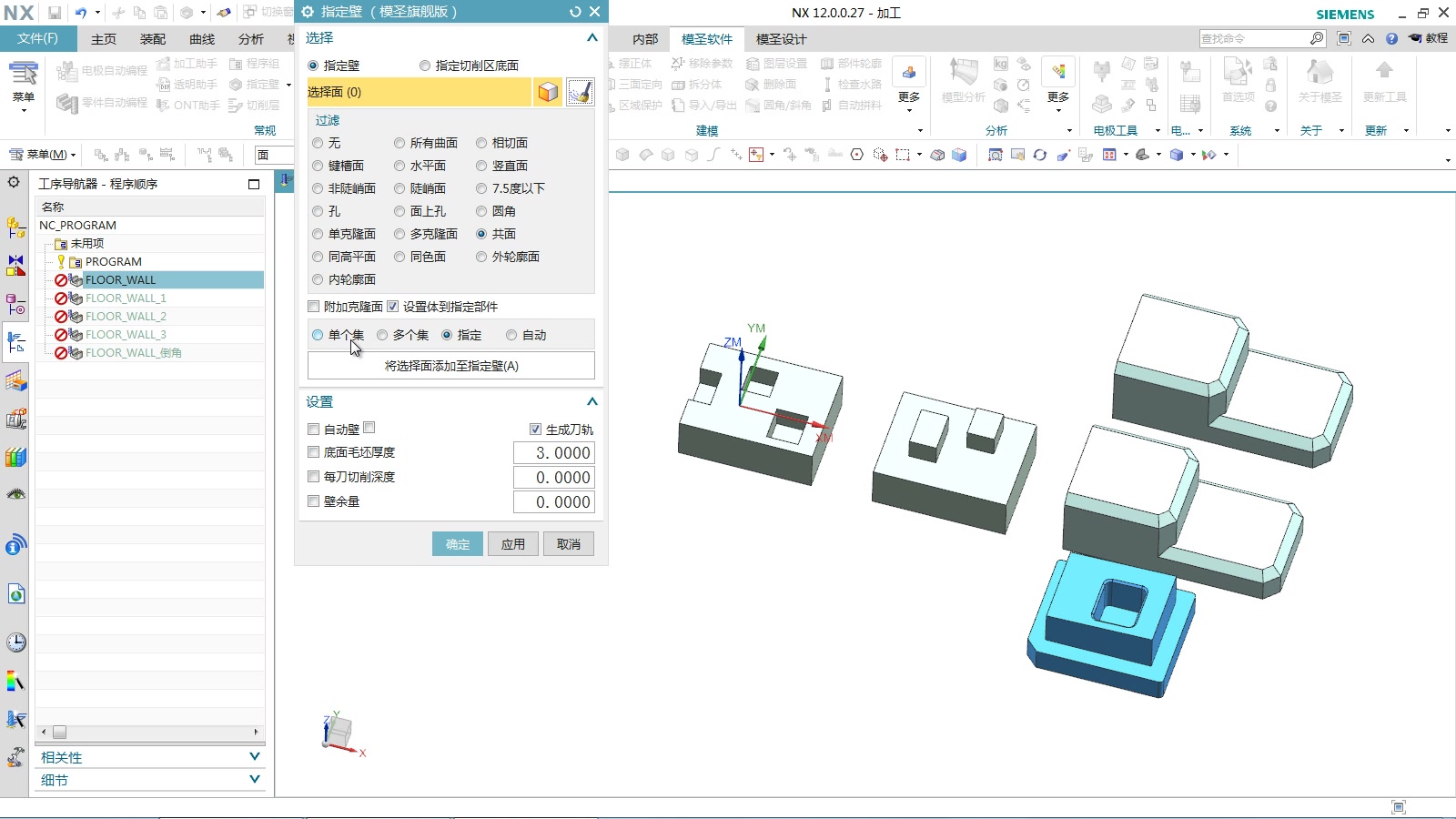Click 将选择面添加至指定壁(A) button

[x=451, y=366]
